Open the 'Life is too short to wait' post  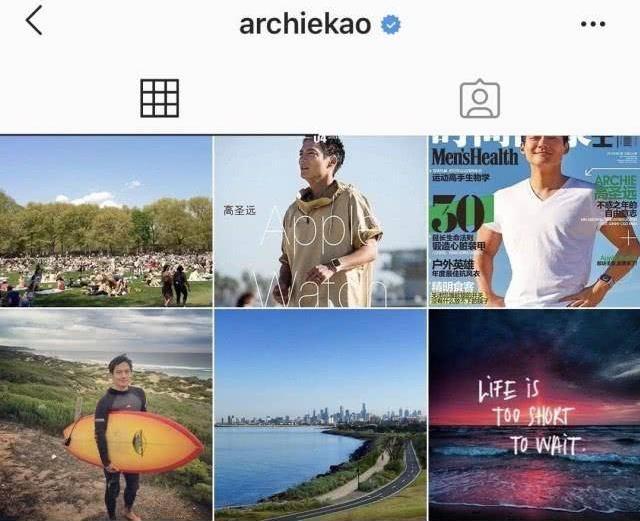click(x=534, y=415)
